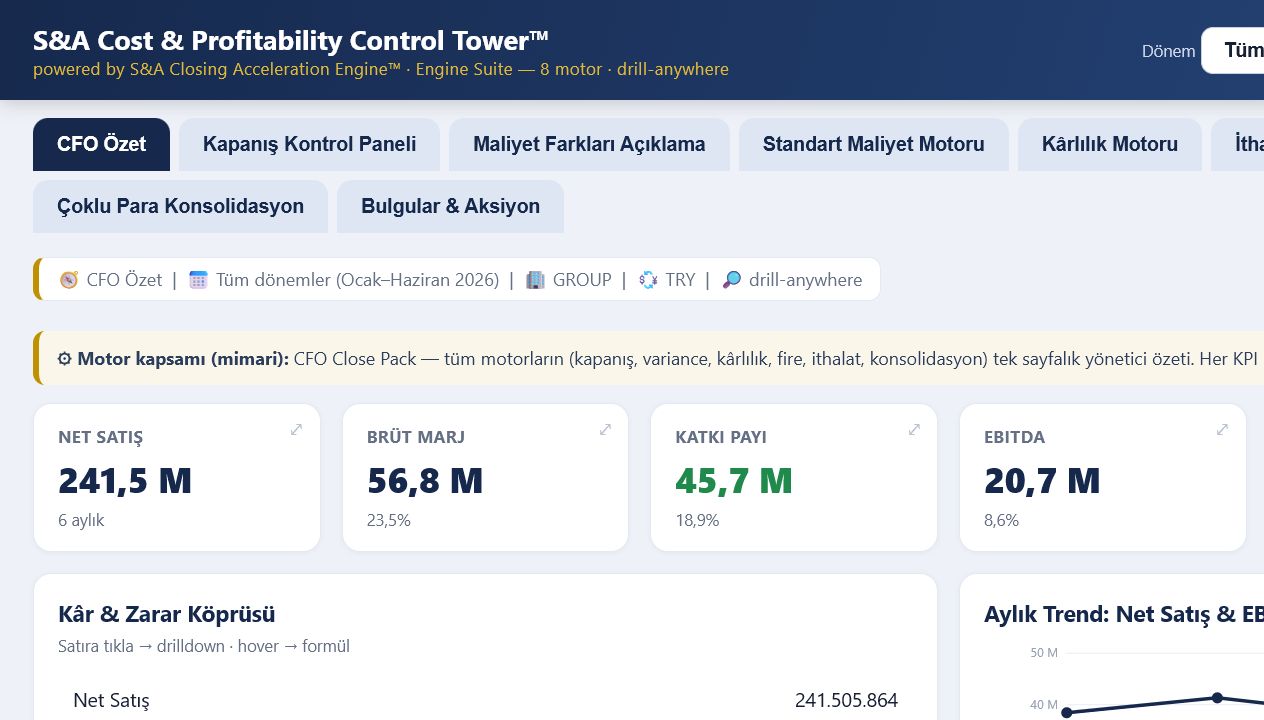Open the Maliyet Farkları Açıklama tab
This screenshot has height=720, width=1264.
589,144
